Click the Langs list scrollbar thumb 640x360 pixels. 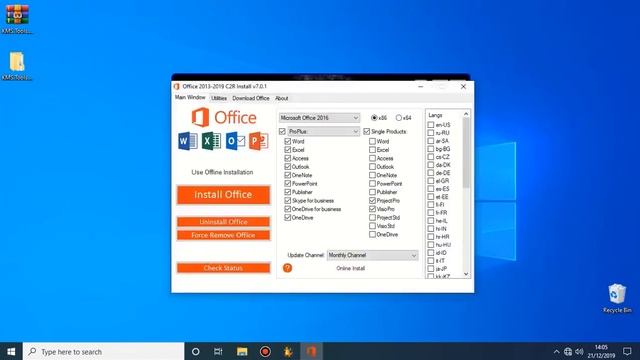click(466, 153)
